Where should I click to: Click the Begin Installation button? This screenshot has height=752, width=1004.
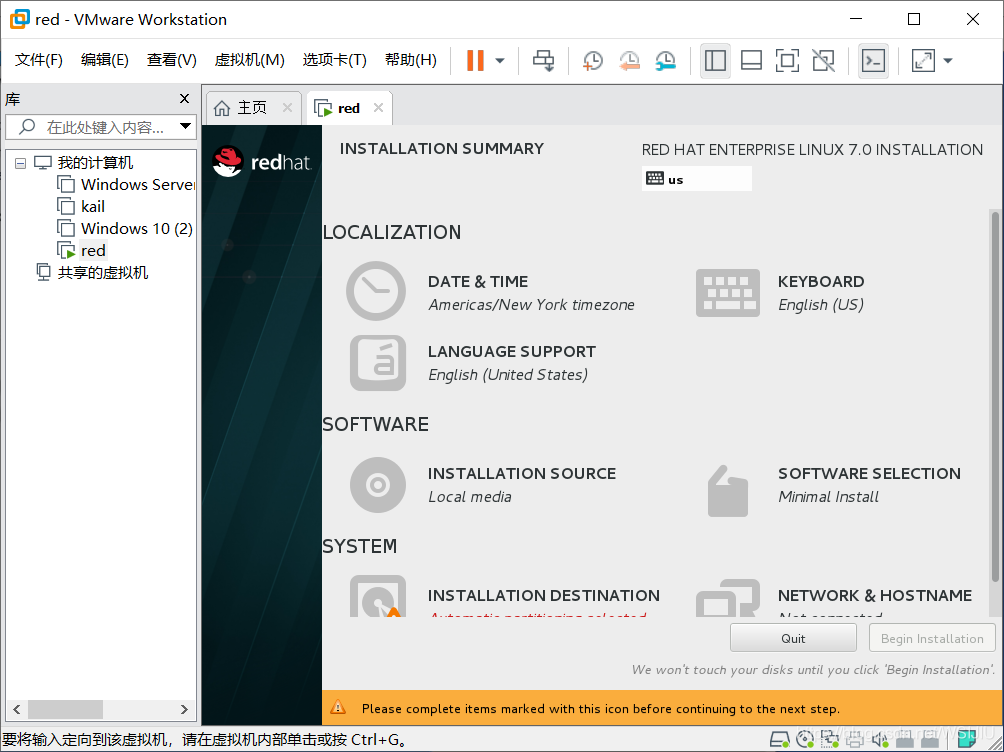932,638
